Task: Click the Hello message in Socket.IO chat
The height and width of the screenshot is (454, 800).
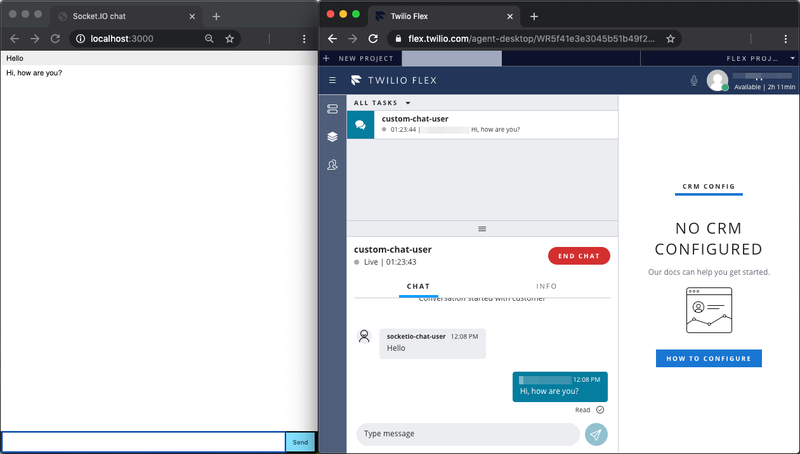Action: pos(15,58)
